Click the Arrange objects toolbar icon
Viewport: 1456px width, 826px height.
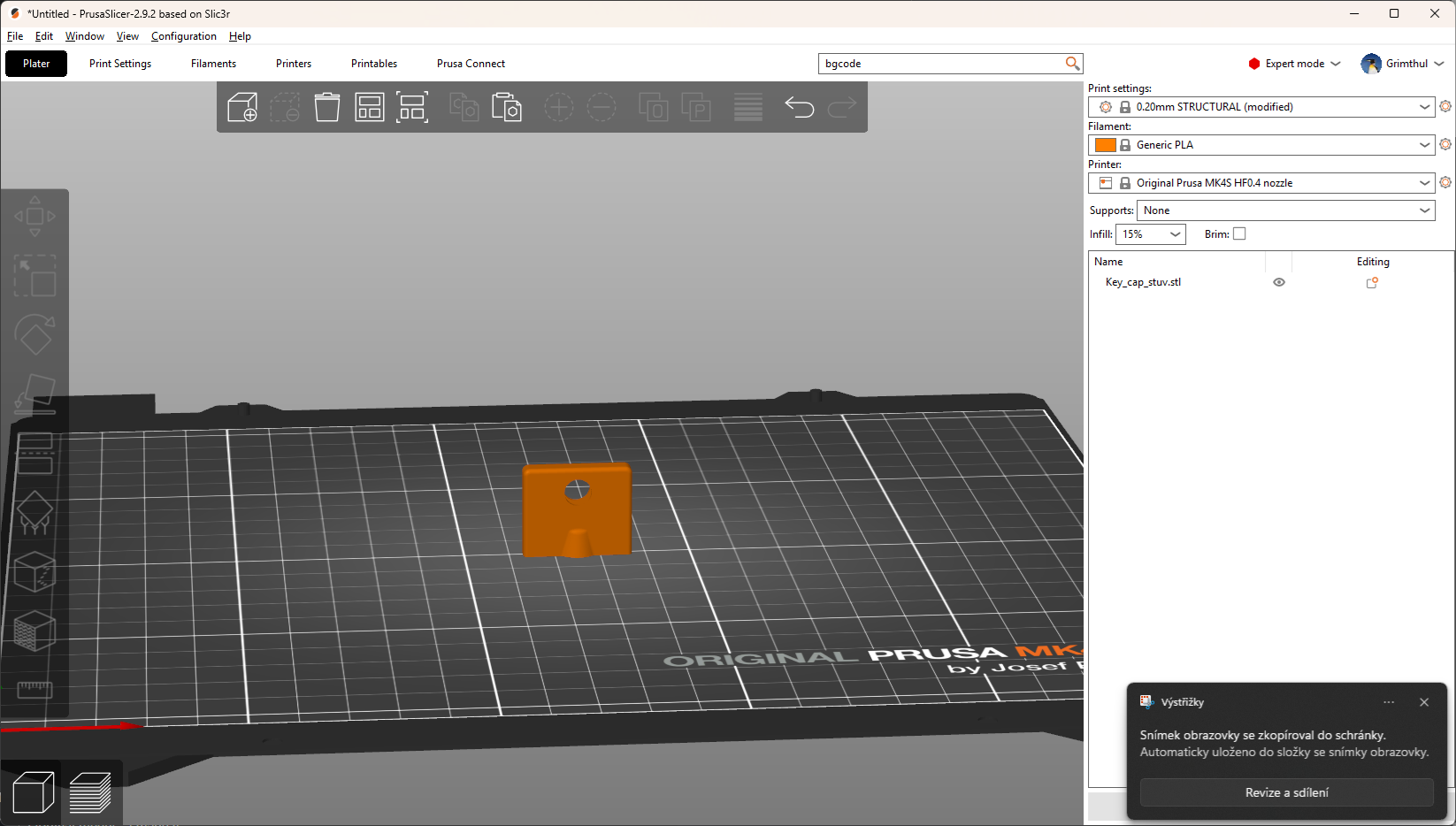pos(370,107)
